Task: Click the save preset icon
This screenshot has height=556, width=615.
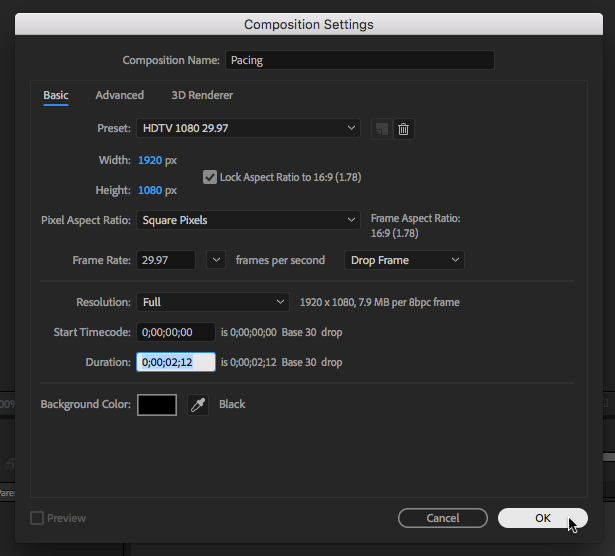Action: [381, 129]
